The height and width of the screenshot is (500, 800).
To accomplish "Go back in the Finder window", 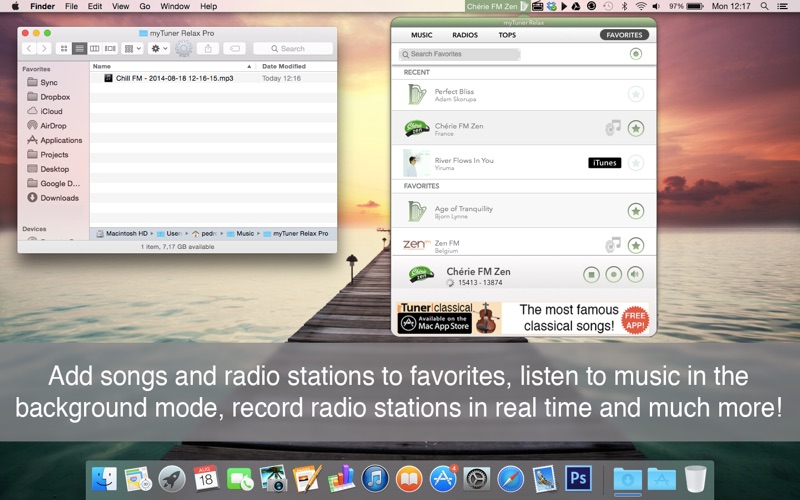I will [x=30, y=48].
